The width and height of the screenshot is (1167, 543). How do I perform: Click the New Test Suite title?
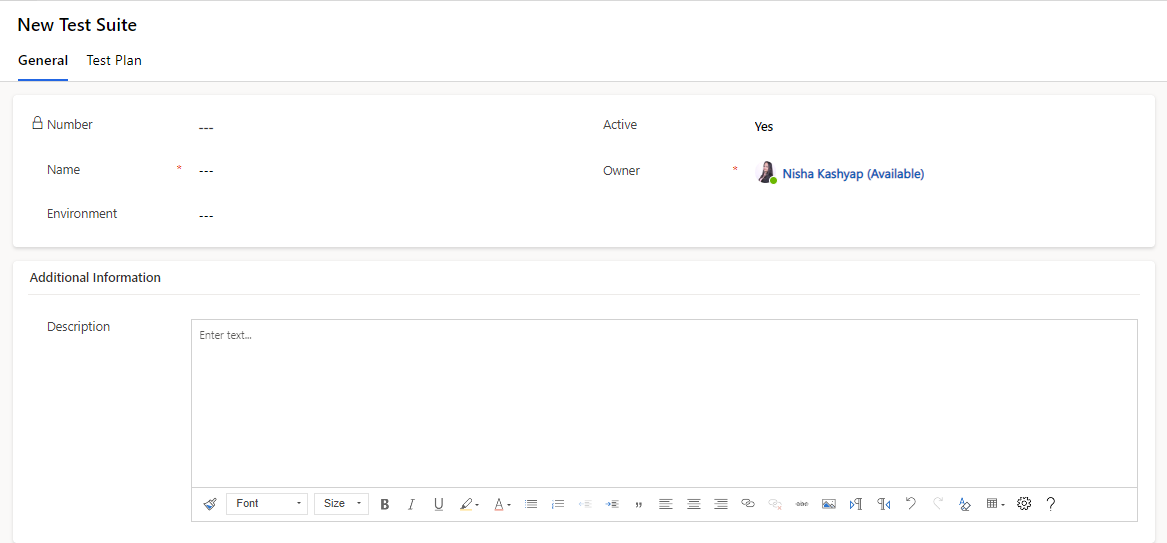tap(77, 25)
